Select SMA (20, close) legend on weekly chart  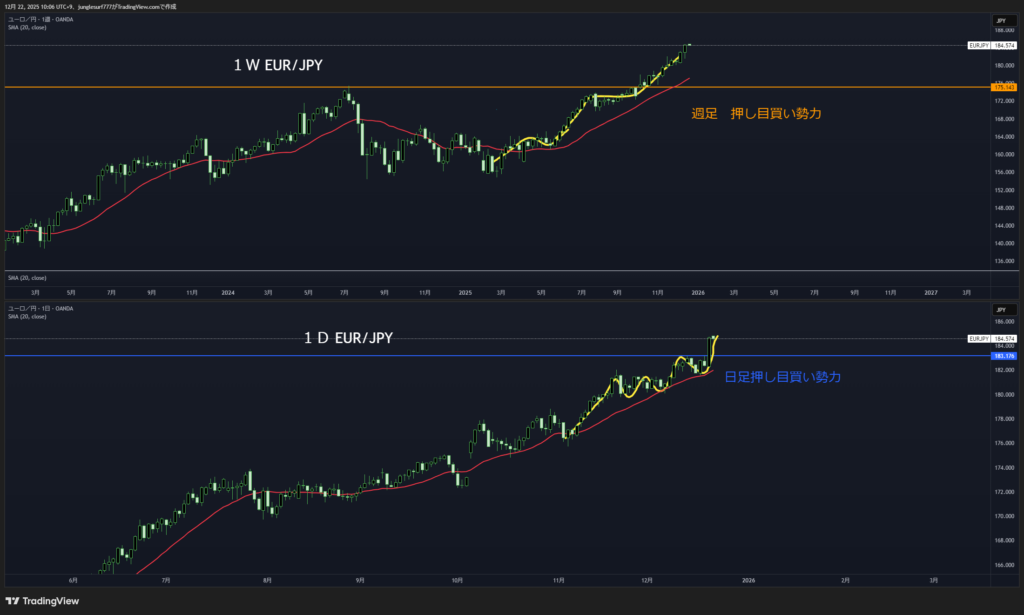click(27, 27)
